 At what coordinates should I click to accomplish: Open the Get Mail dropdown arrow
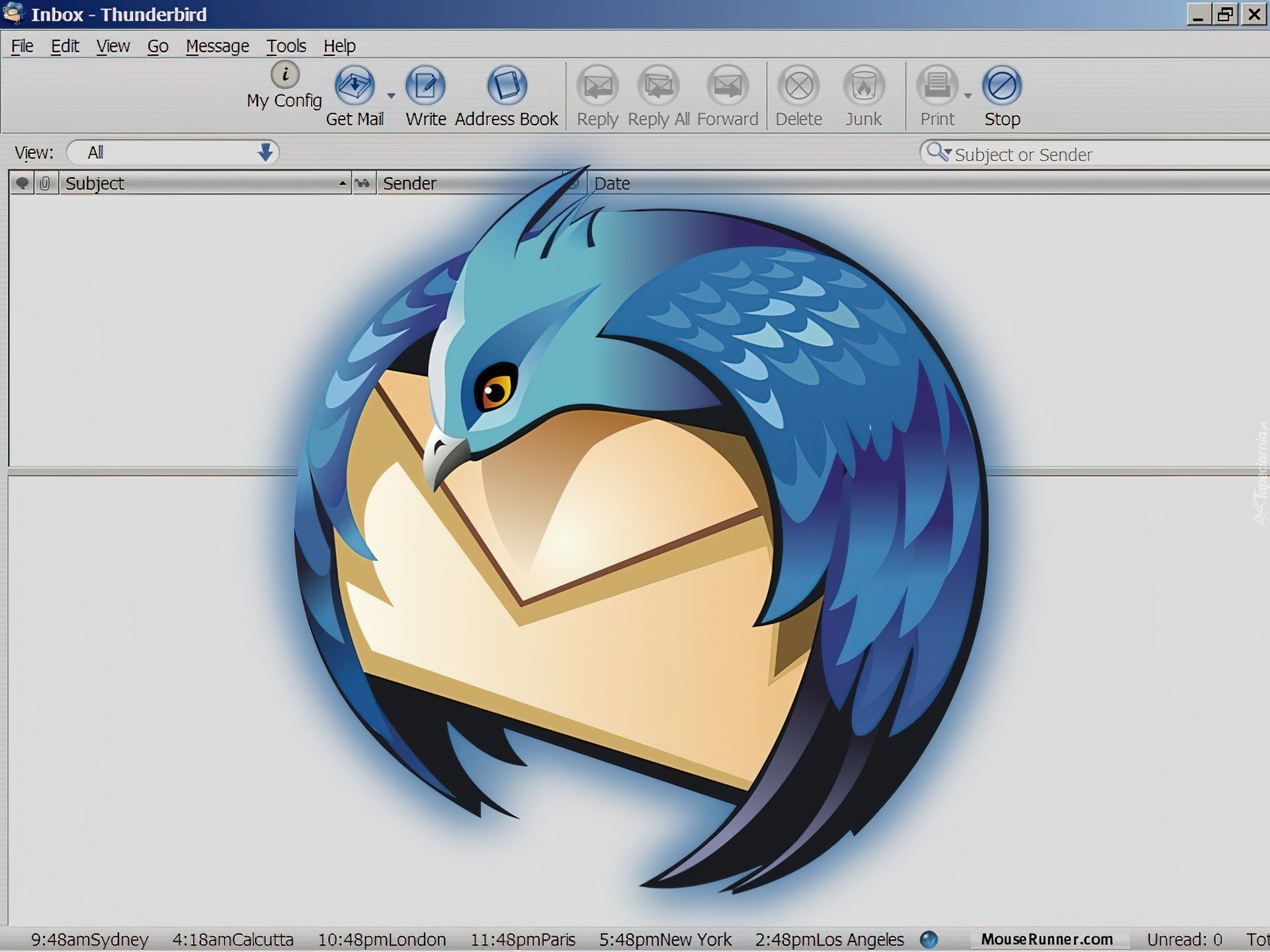(391, 96)
